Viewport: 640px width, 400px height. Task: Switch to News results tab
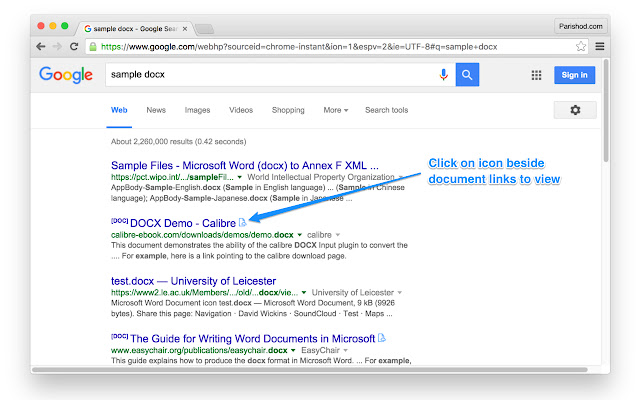[x=156, y=110]
